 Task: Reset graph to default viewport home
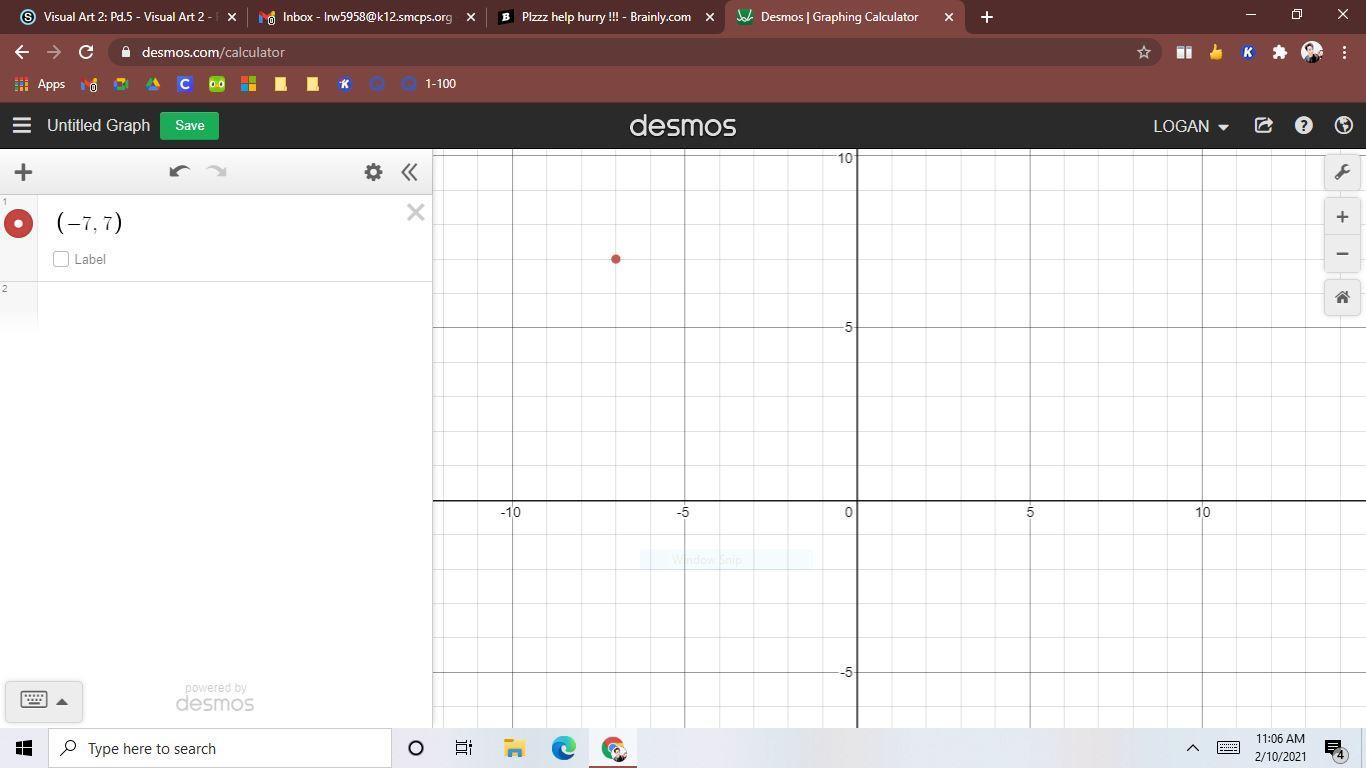(1342, 298)
